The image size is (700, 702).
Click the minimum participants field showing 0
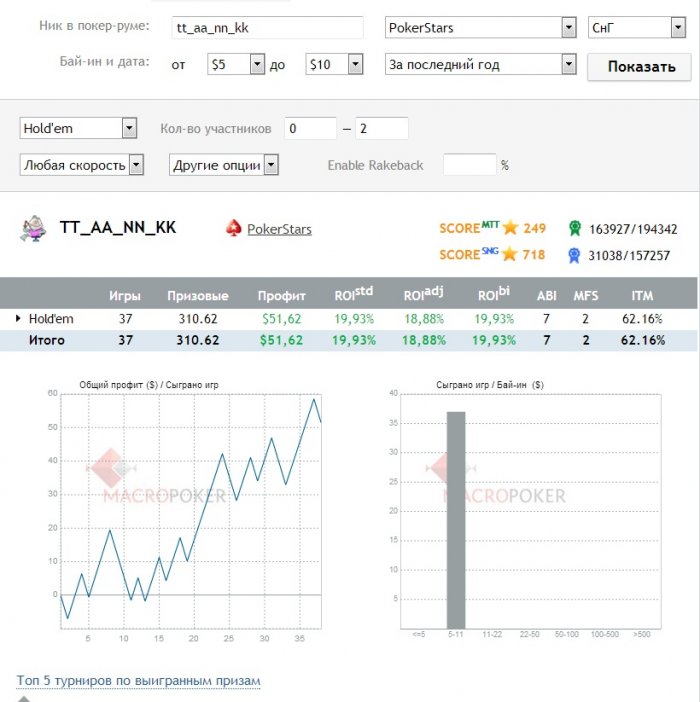pos(310,128)
